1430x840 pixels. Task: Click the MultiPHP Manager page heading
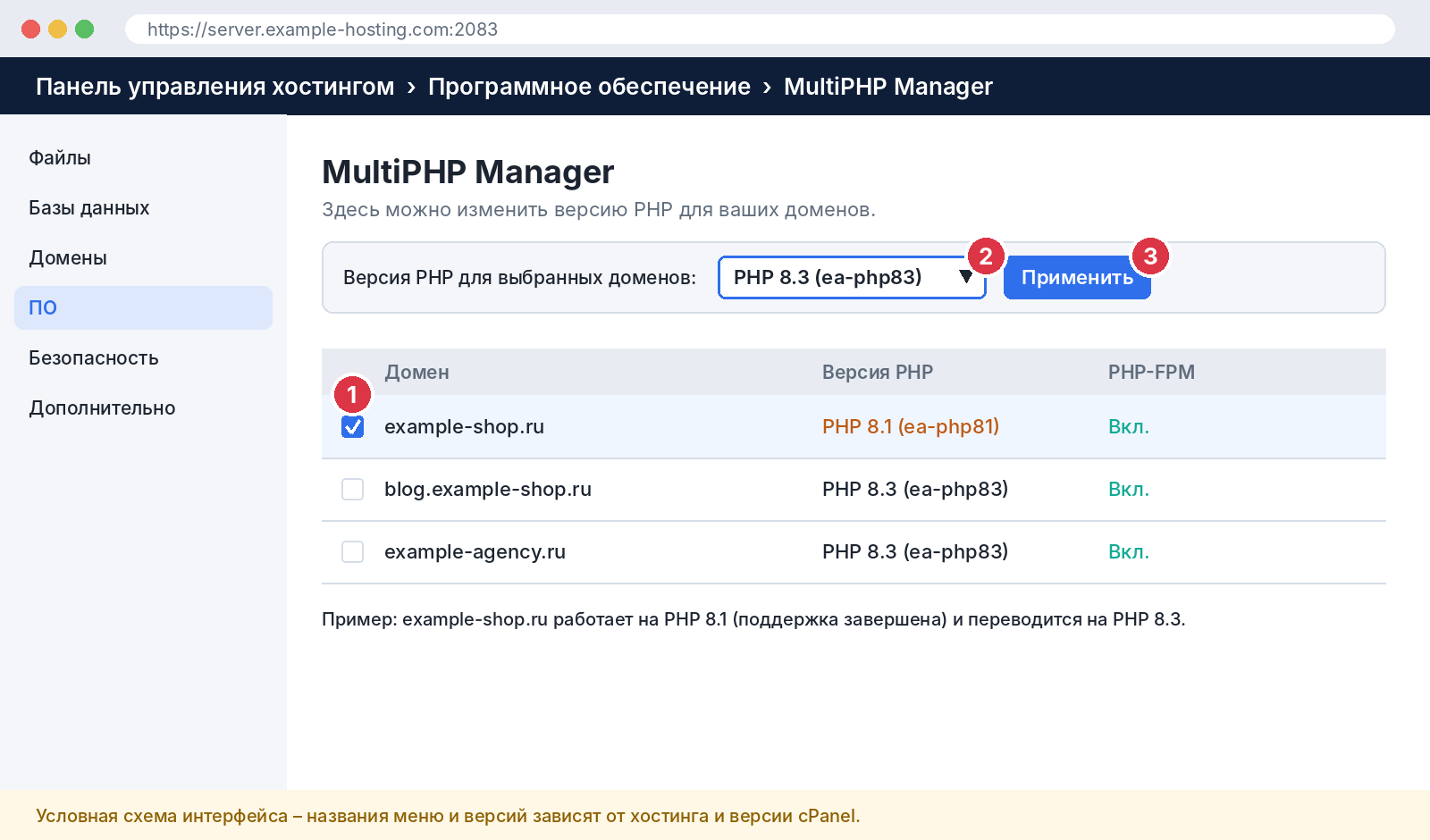(x=467, y=172)
